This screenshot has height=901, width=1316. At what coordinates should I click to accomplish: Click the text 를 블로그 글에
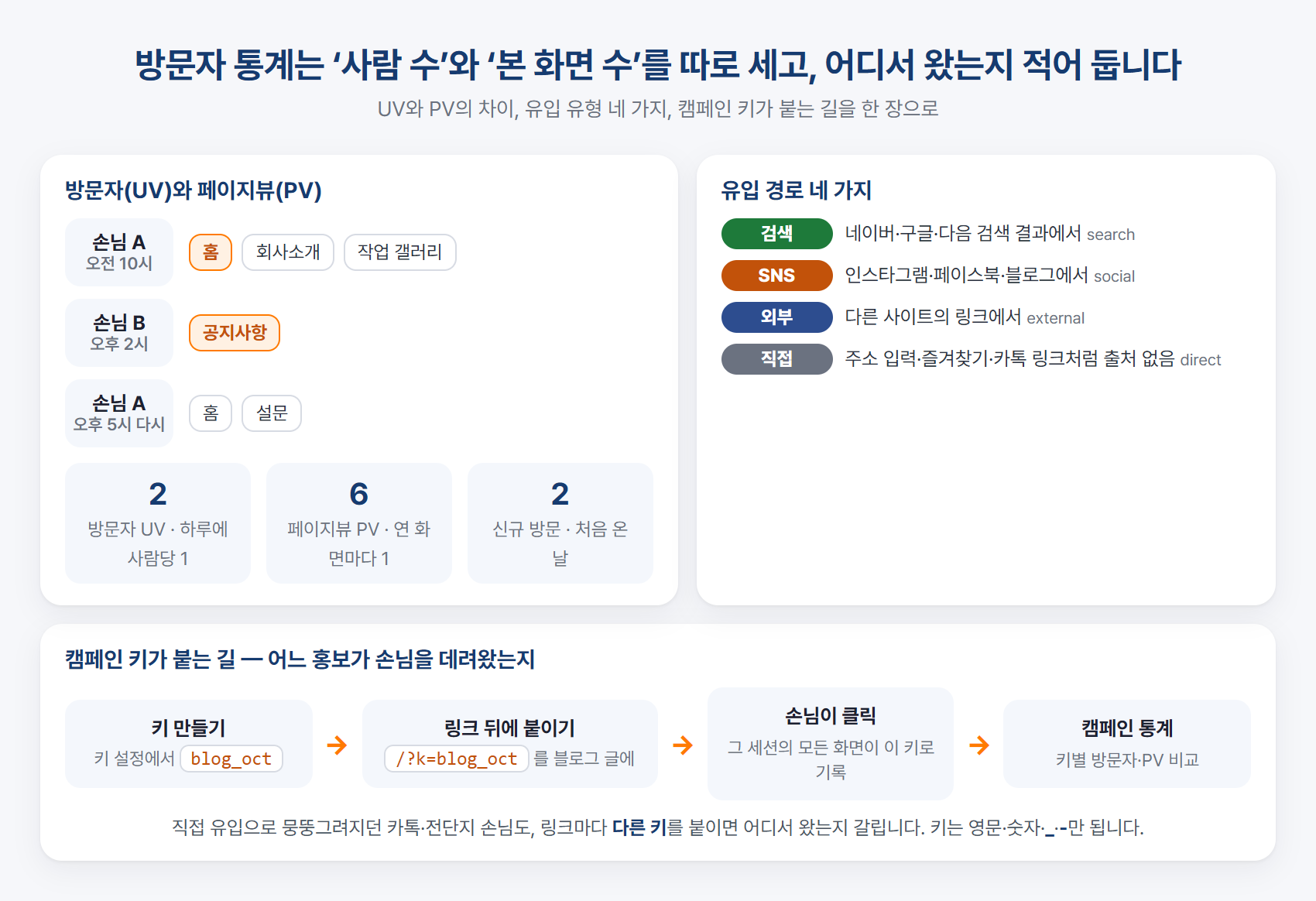pos(584,759)
